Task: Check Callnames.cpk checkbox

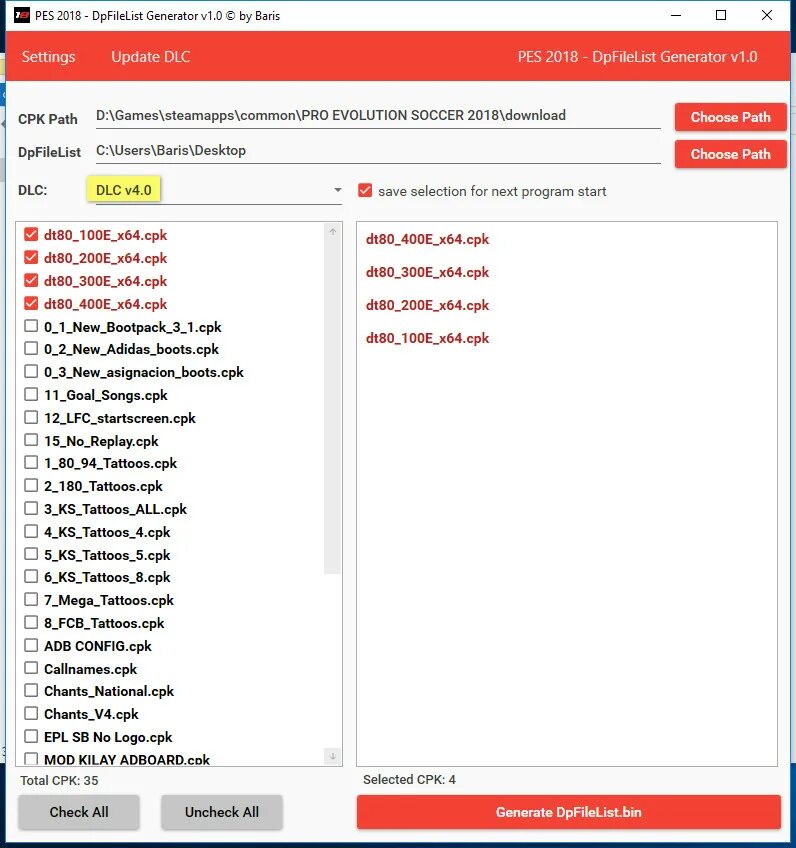Action: [x=31, y=668]
